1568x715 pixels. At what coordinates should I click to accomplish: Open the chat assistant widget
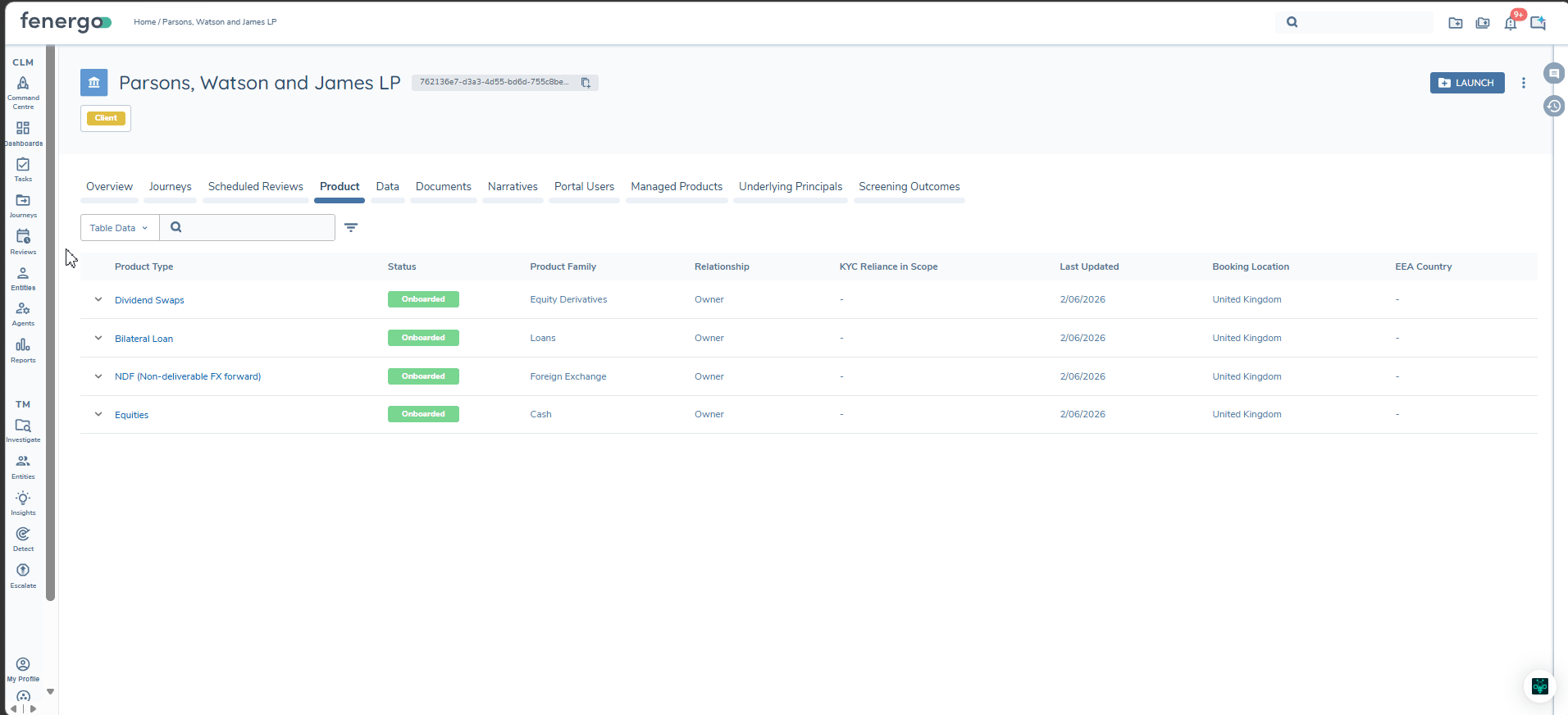pos(1540,686)
